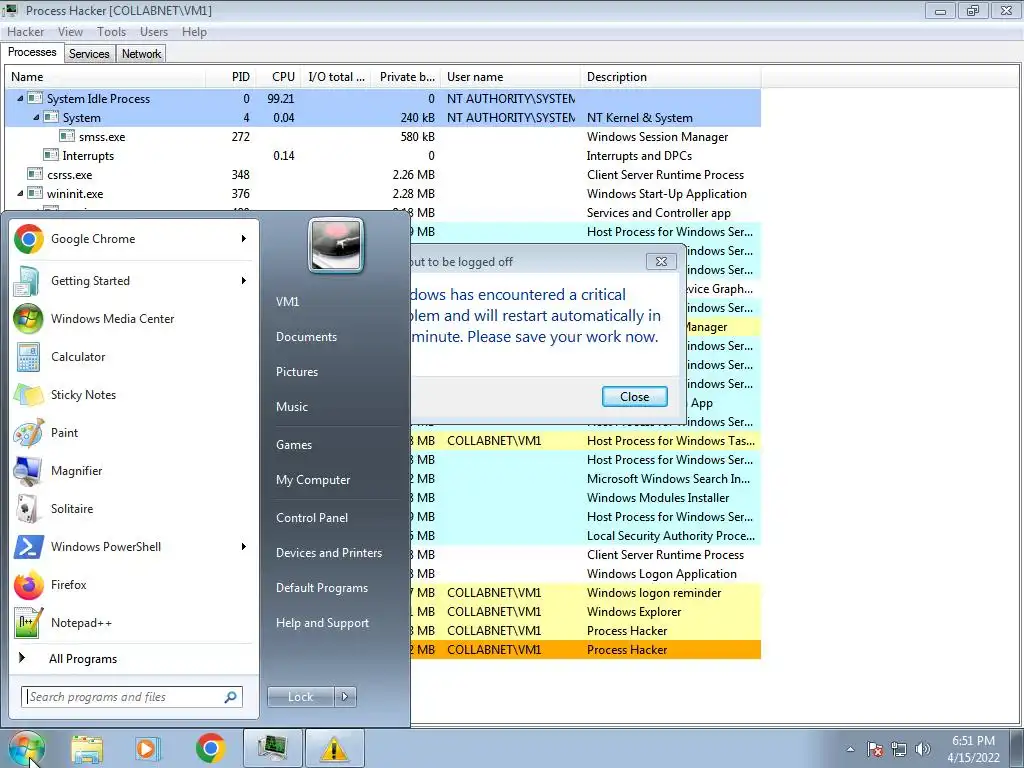Screen dimensions: 1024x768
Task: Open Chrome icon in taskbar
Action: click(210, 748)
